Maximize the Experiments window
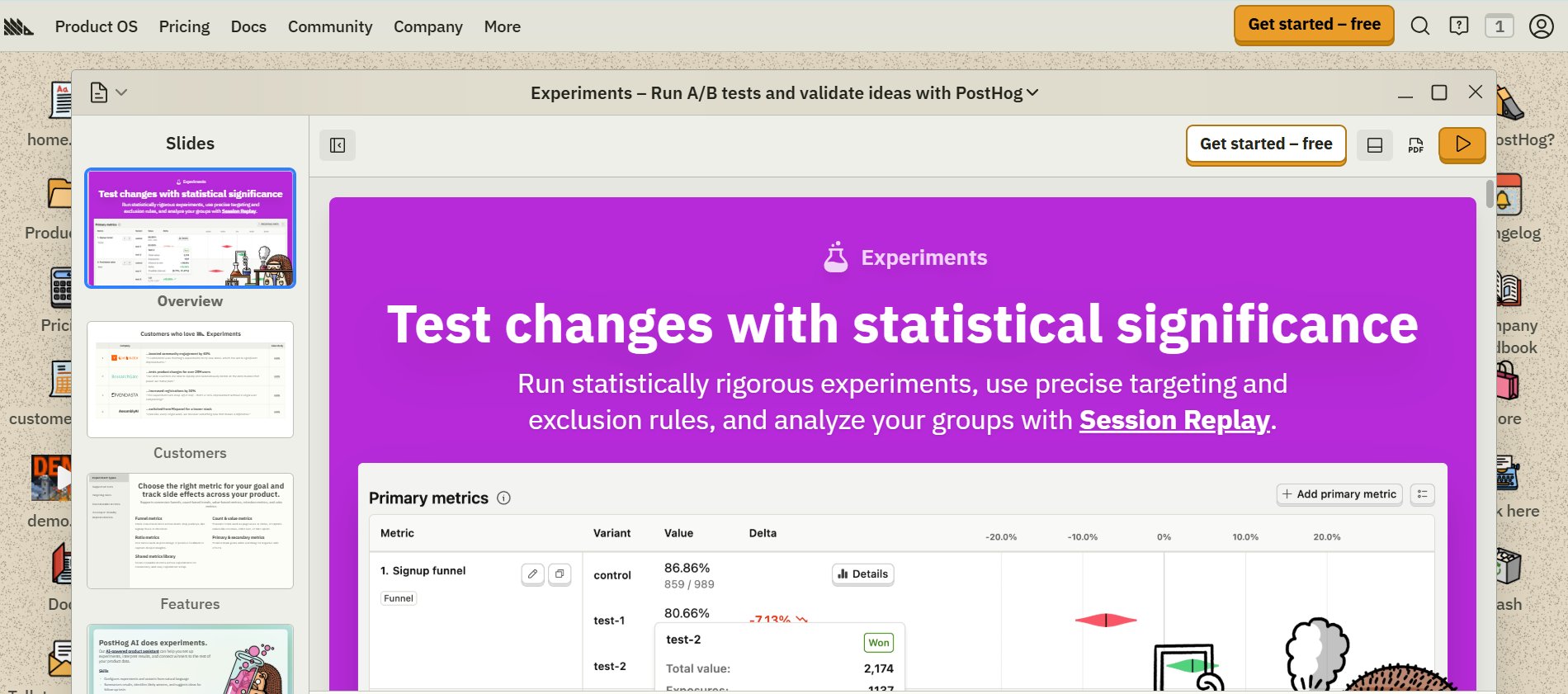 point(1438,92)
